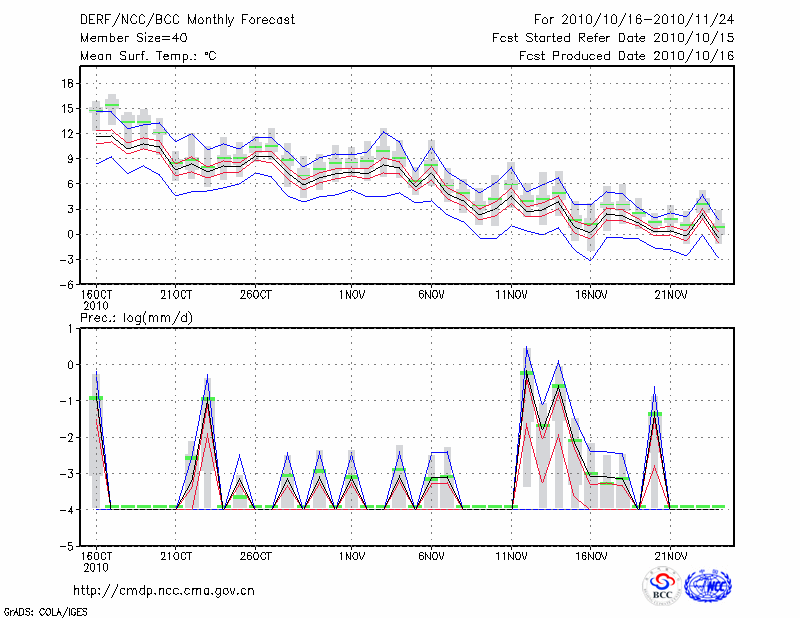The image size is (800, 618).
Task: Select the forecast period 2010/10/16-2010/11/24 text
Action: [x=634, y=20]
